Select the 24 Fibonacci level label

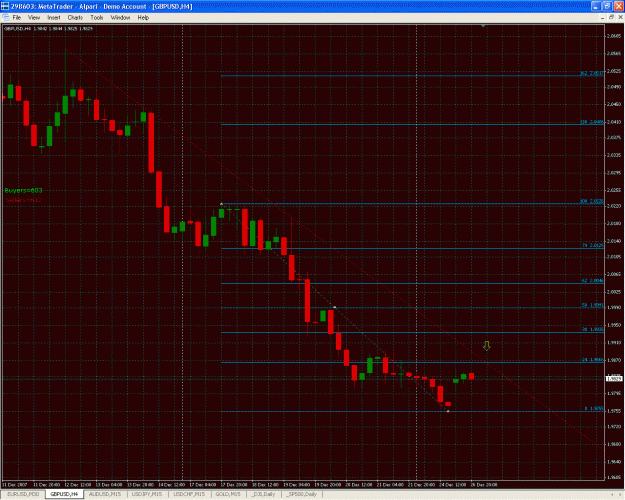pos(593,360)
